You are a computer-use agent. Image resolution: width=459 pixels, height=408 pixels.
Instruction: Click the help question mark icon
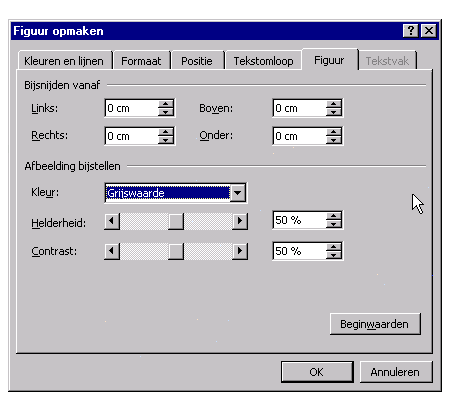click(411, 31)
